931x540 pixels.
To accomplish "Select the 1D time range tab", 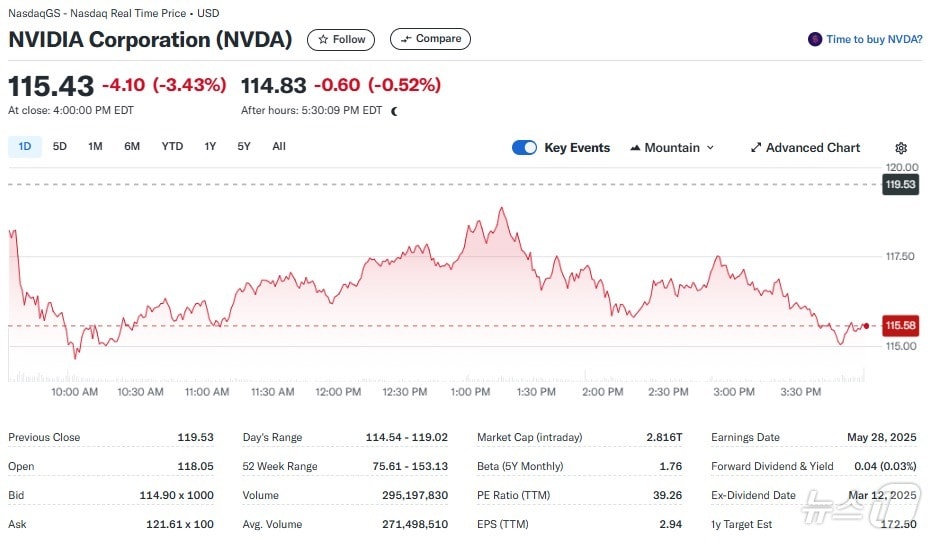I will [x=25, y=147].
